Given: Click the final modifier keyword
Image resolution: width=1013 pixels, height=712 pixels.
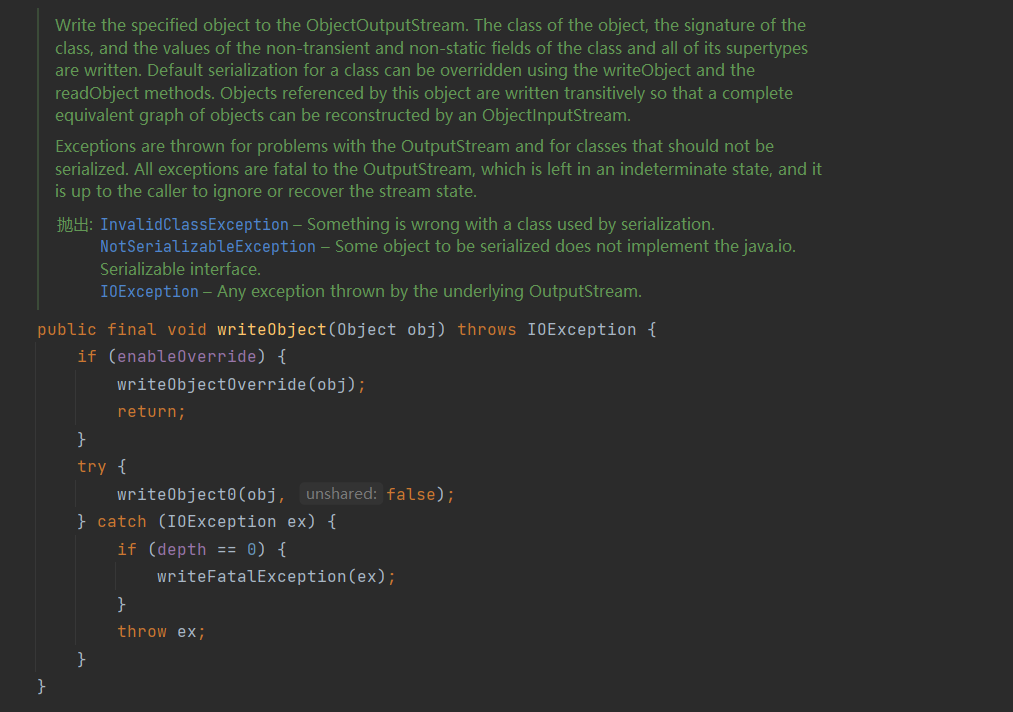Looking at the screenshot, I should point(132,329).
